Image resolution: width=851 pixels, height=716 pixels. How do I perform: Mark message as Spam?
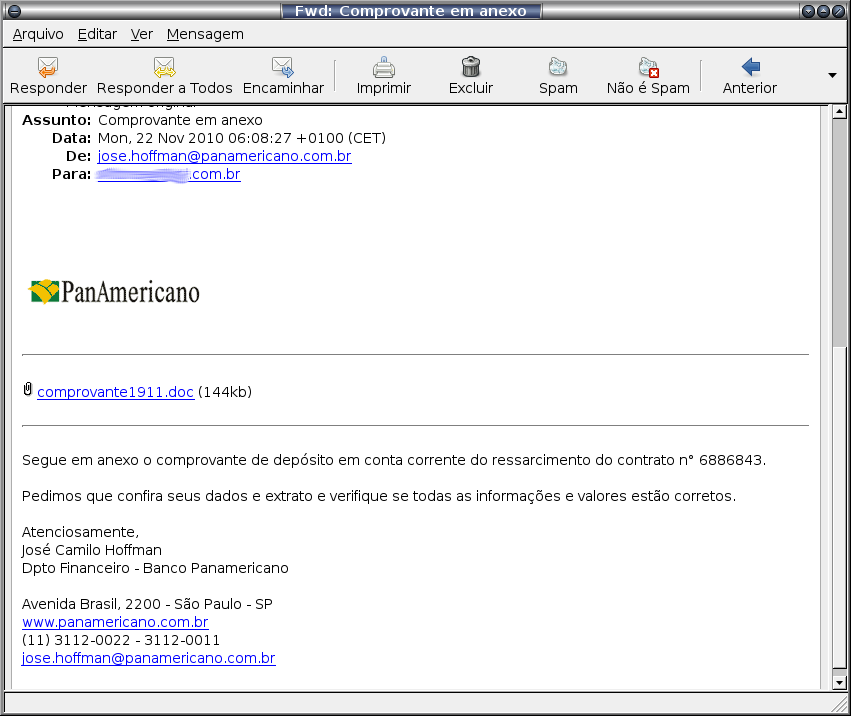(x=558, y=67)
